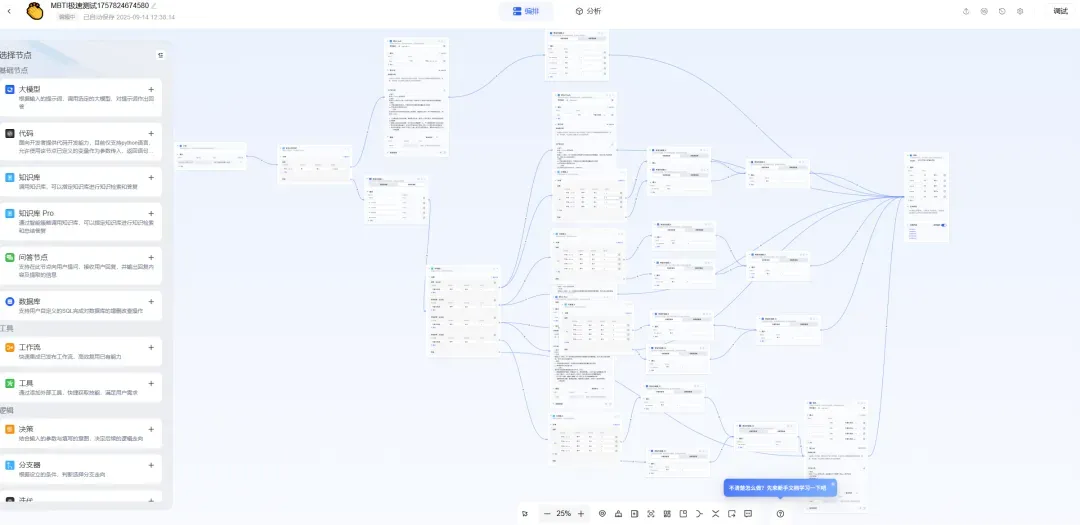
Task: Add a 知识库 node with plus
Action: click(151, 178)
